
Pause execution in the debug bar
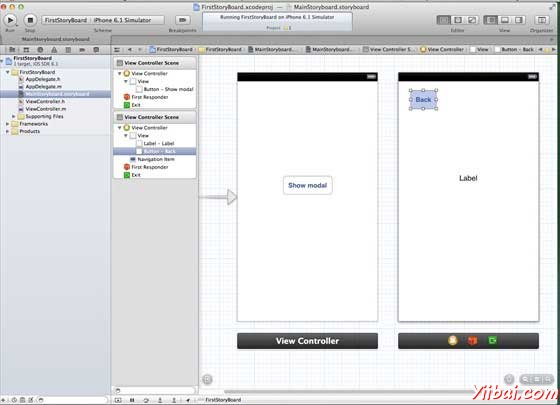[132, 400]
